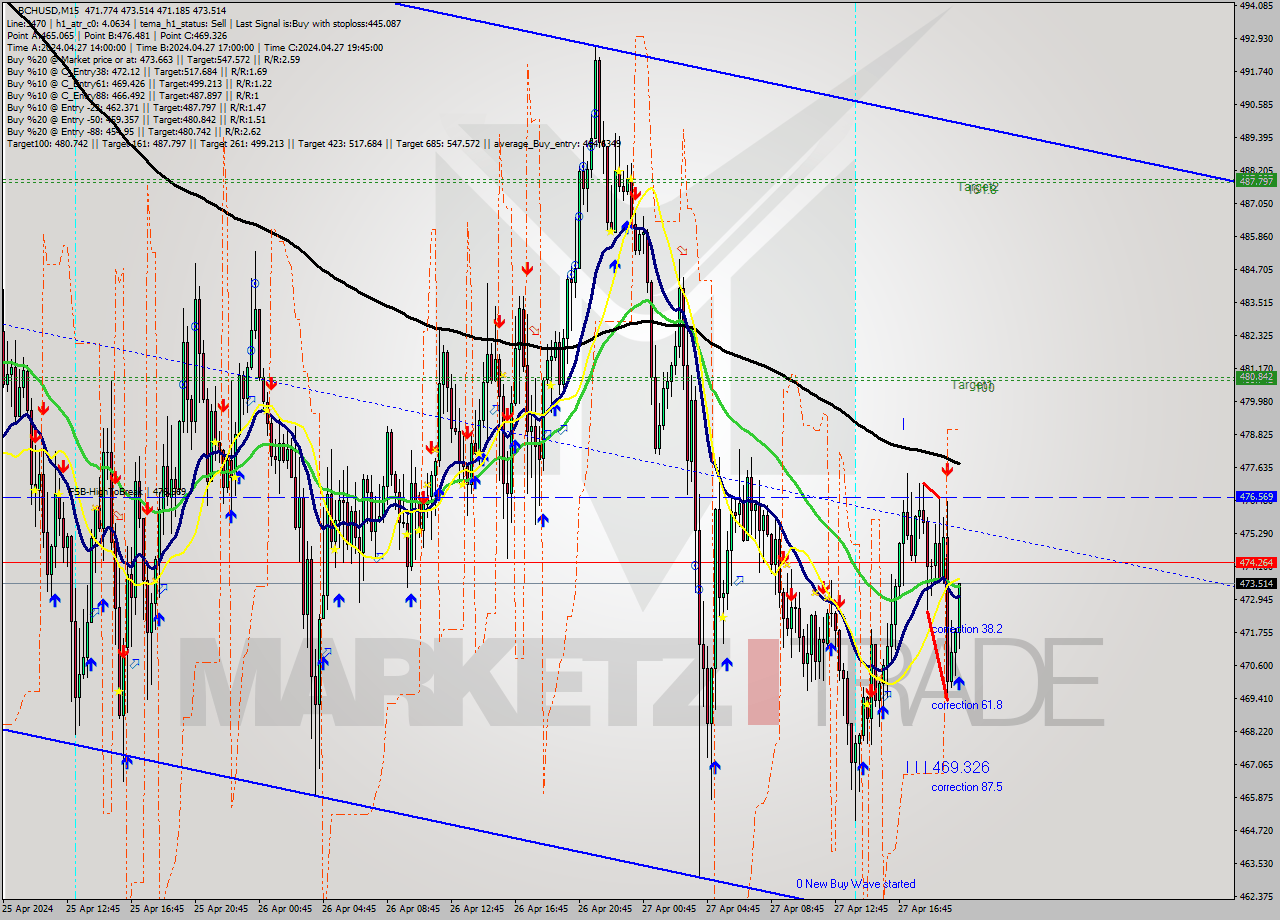Select the Target1 label near 480.842
The width and height of the screenshot is (1280, 920).
pyautogui.click(x=972, y=385)
